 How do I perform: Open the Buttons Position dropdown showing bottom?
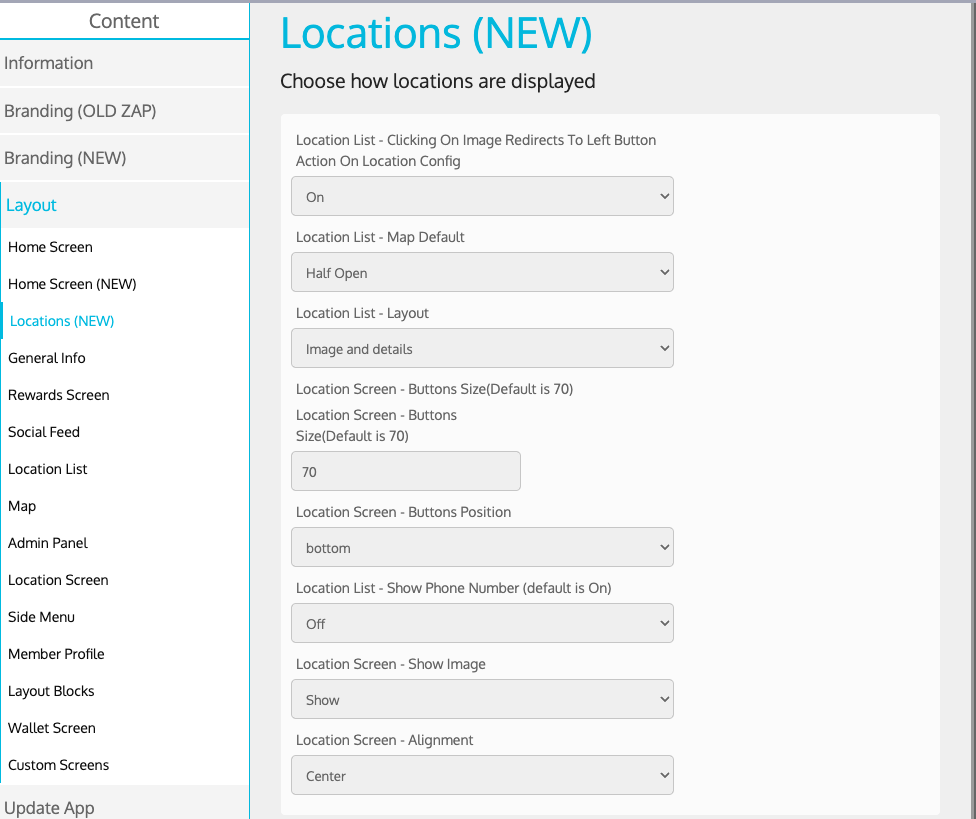482,547
